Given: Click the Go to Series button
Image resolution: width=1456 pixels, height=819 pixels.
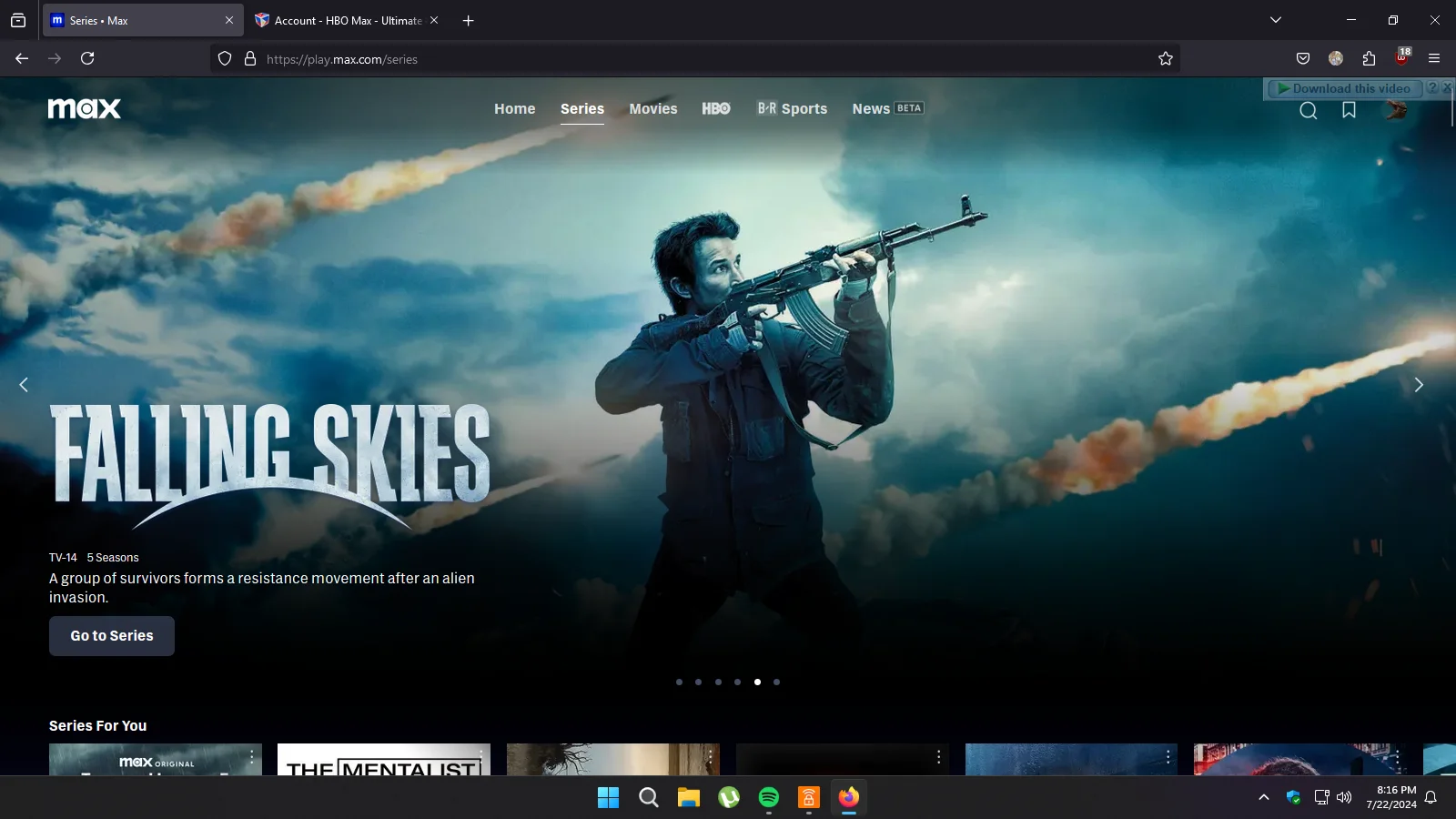Looking at the screenshot, I should (112, 636).
